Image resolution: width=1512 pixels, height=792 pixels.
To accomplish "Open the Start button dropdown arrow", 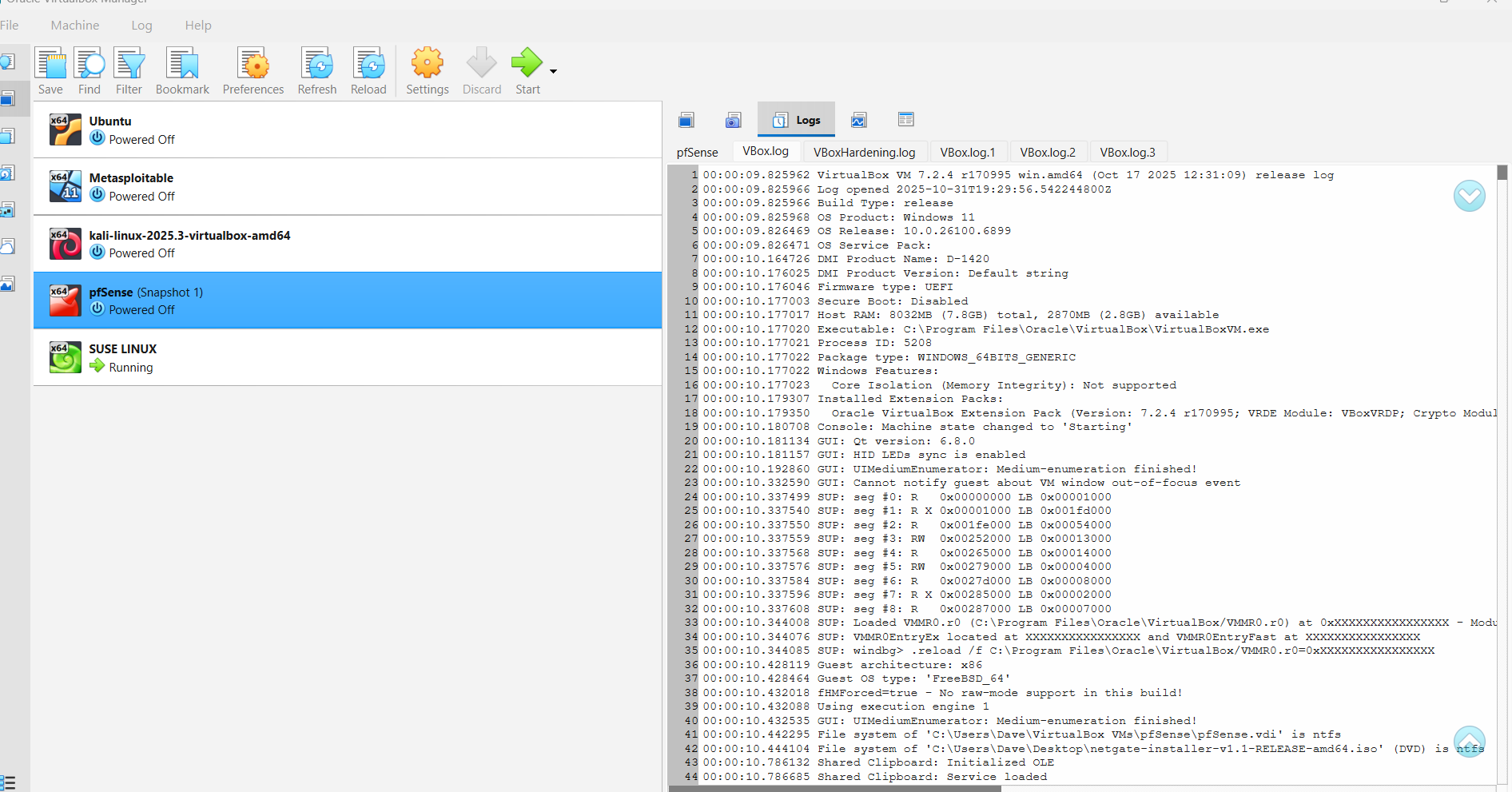I will [552, 70].
